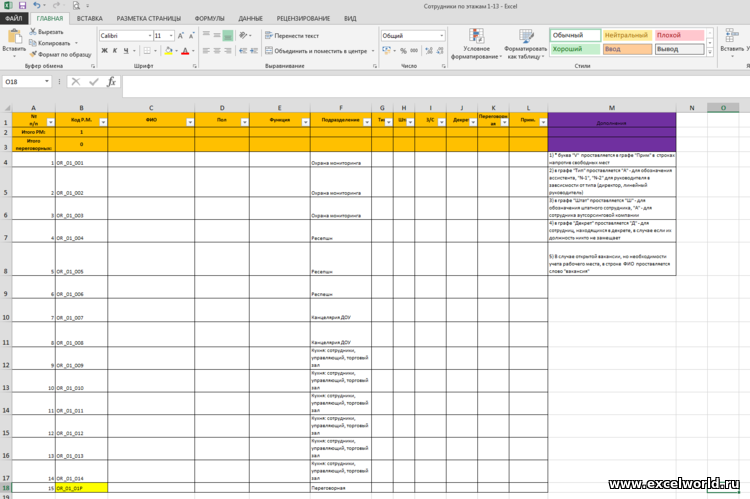This screenshot has width=750, height=499.
Task: Enable Wrap Text (Перенести текст)
Action: (x=292, y=35)
